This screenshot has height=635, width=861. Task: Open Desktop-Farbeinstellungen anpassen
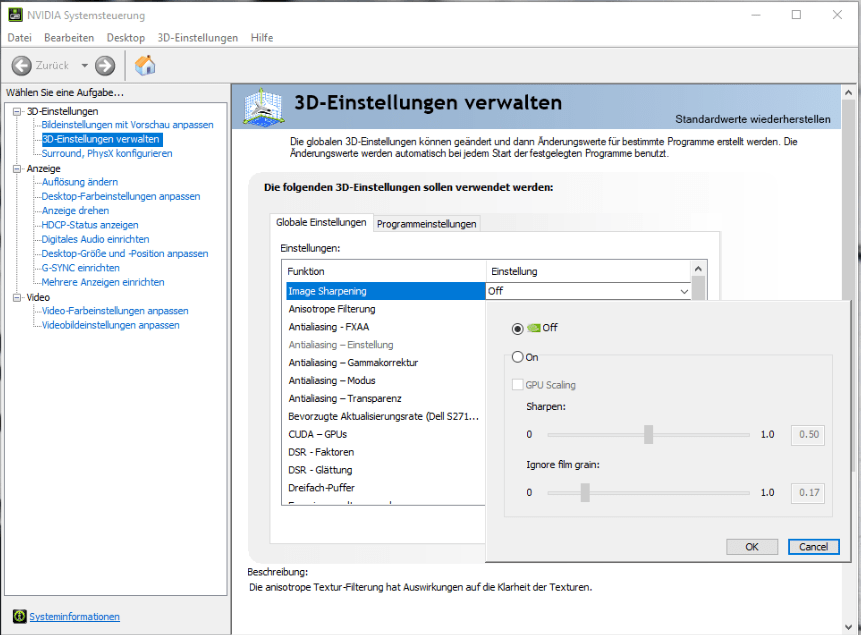point(121,196)
